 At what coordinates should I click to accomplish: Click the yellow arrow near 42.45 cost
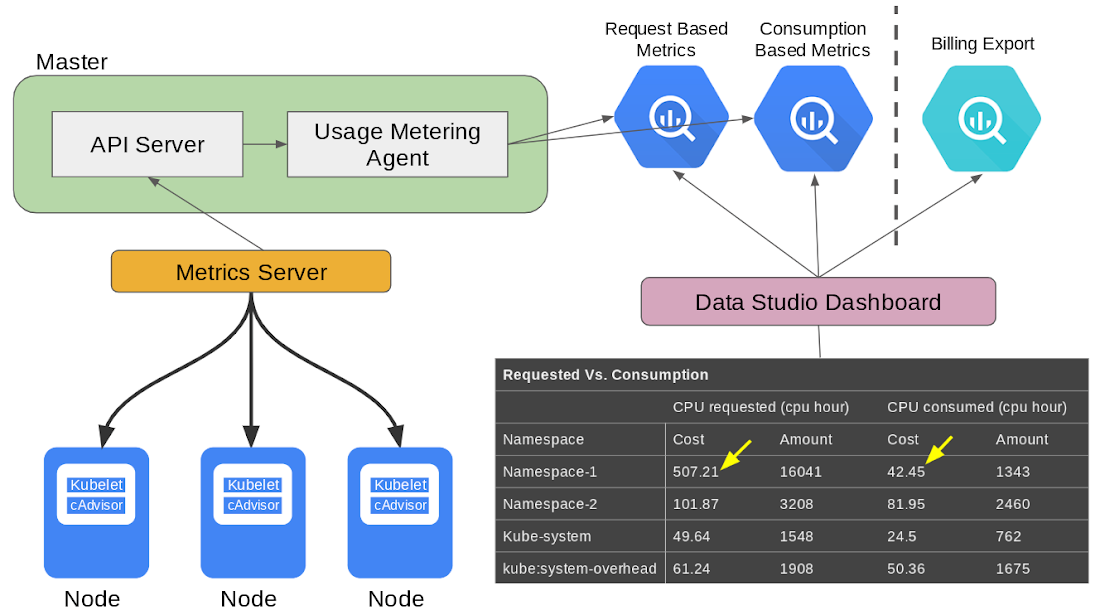pyautogui.click(x=939, y=450)
